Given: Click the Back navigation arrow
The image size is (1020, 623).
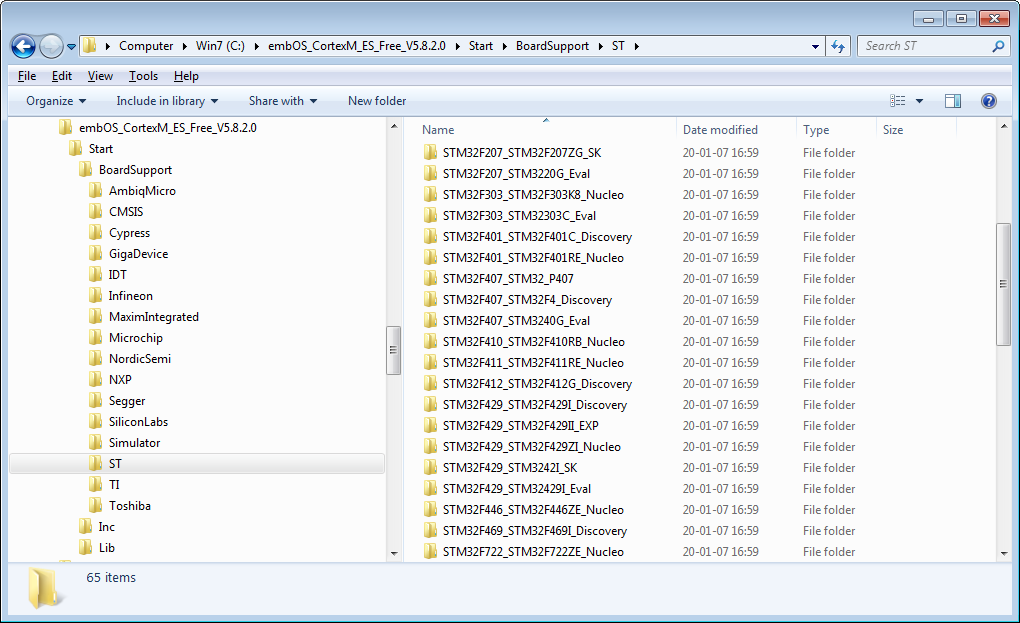Looking at the screenshot, I should pos(22,46).
